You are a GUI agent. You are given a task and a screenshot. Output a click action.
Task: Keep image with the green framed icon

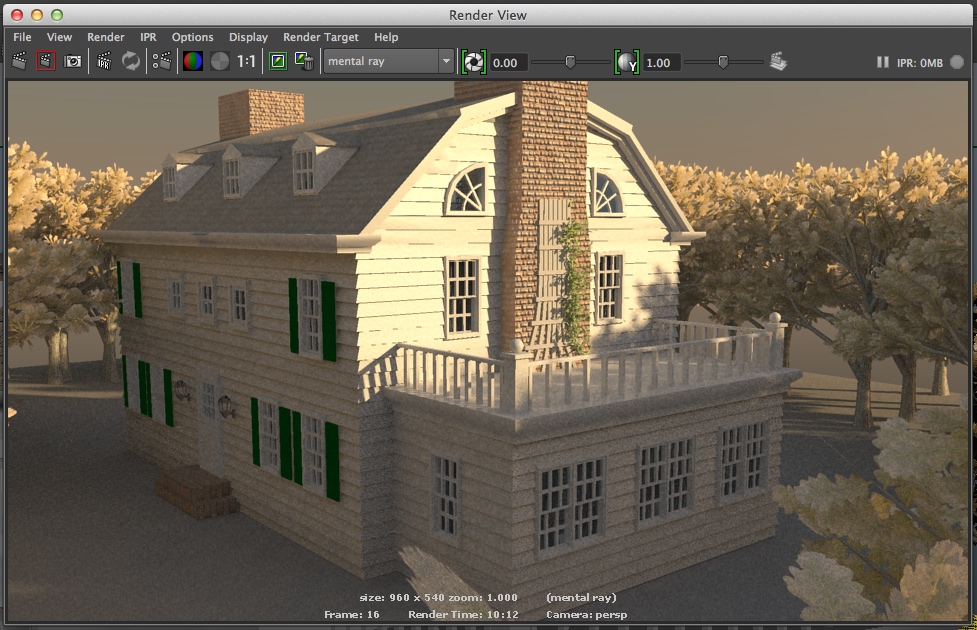[278, 61]
